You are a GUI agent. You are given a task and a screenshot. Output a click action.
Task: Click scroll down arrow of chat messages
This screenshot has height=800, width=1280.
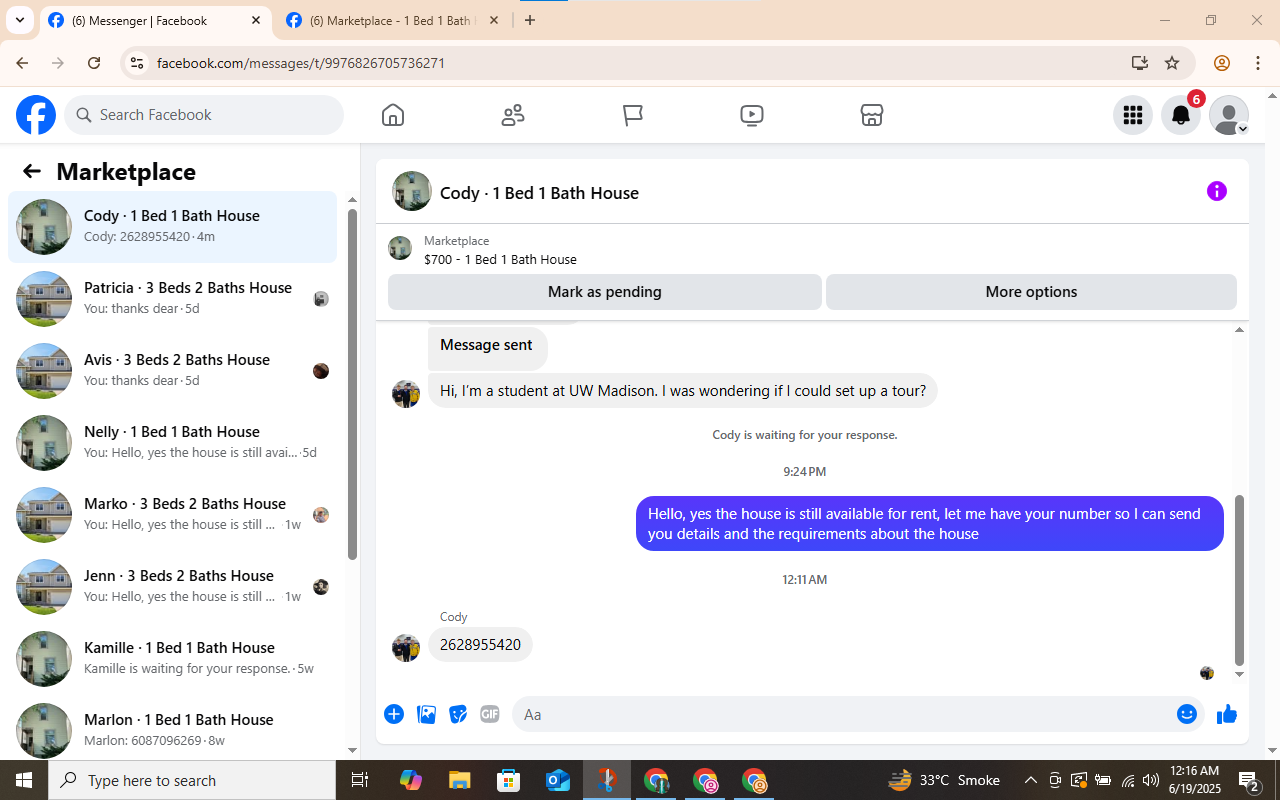1240,675
